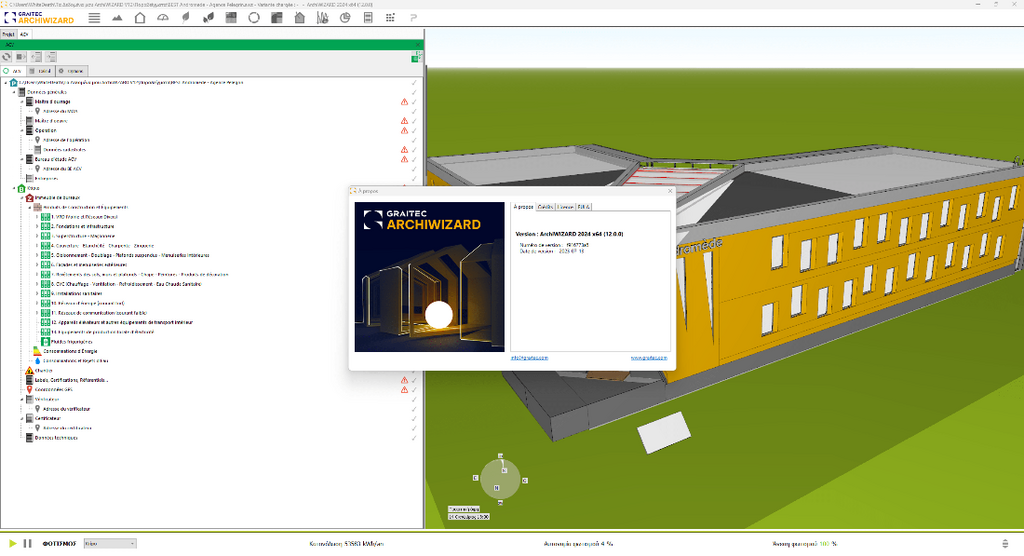The height and width of the screenshot is (556, 1024).
Task: Click the Pause button in bottom bar
Action: click(x=27, y=543)
